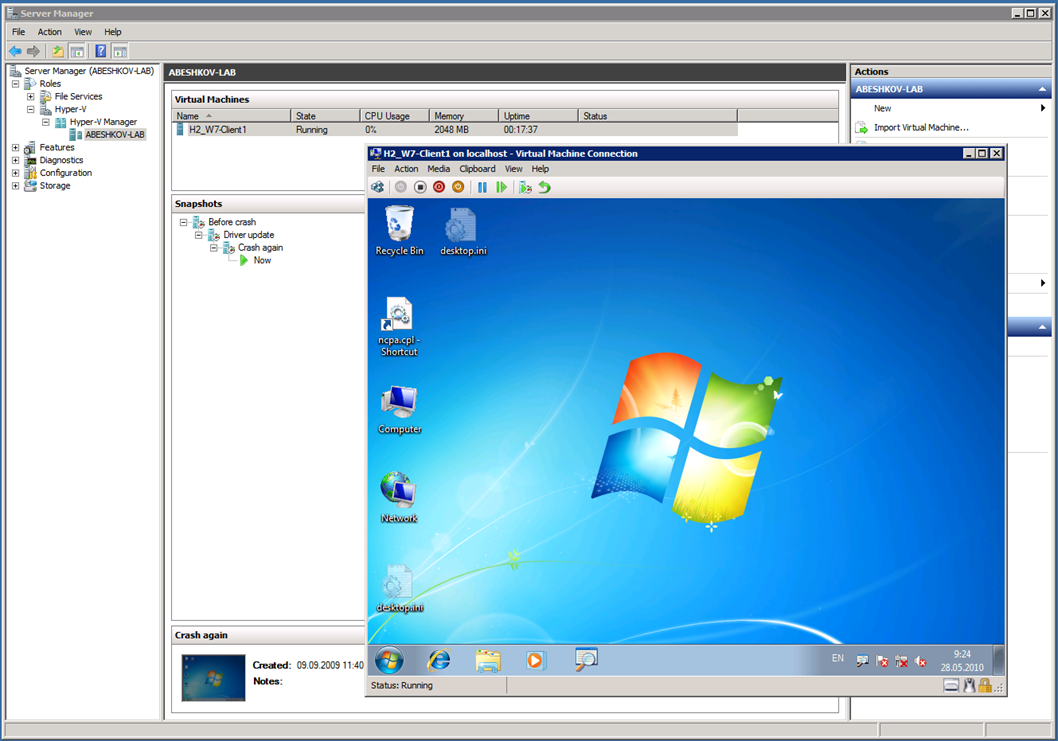Save VM state with the orange power icon
Image resolution: width=1058 pixels, height=741 pixels.
(458, 187)
